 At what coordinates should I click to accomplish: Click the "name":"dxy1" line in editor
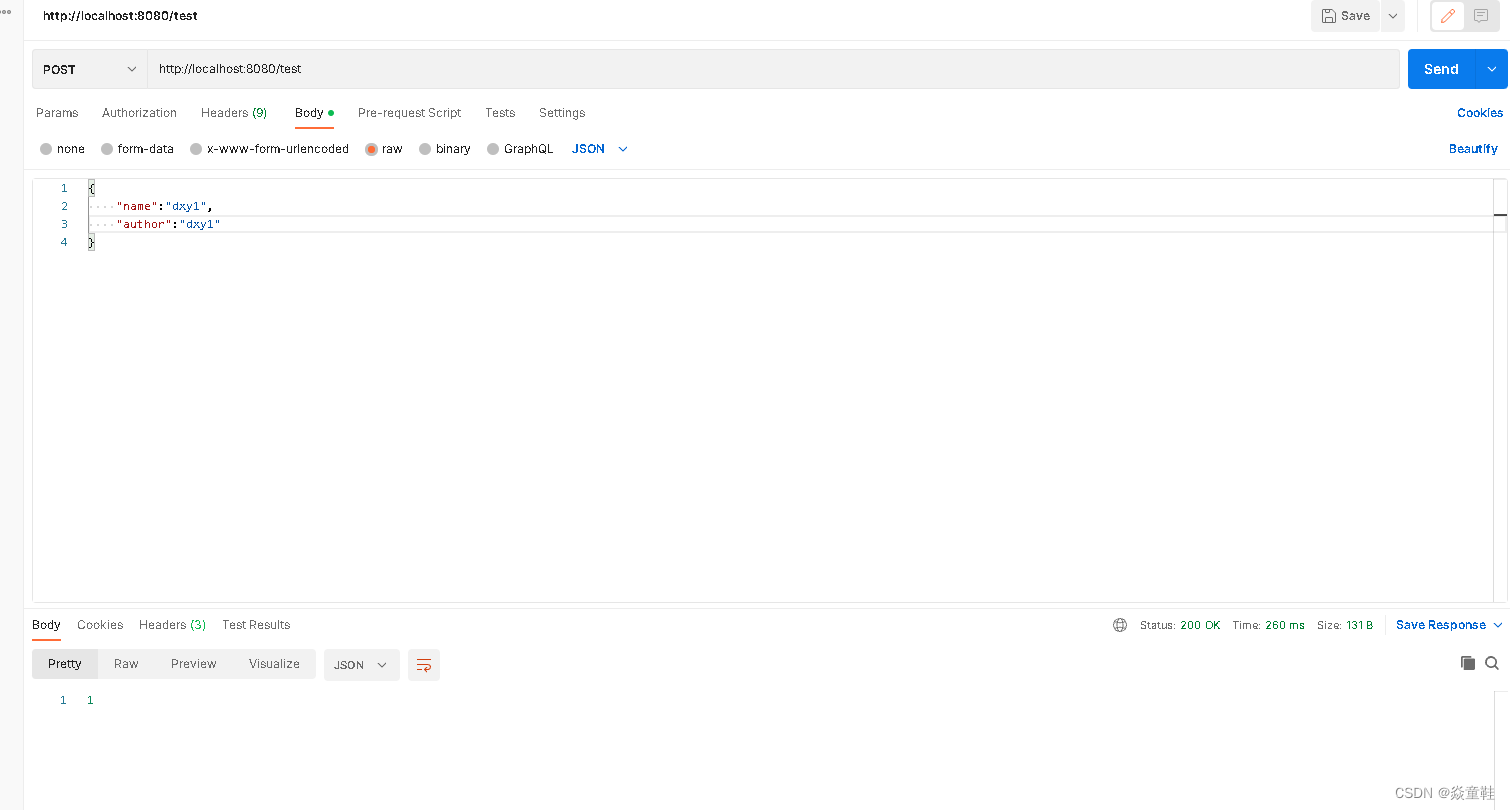[165, 206]
